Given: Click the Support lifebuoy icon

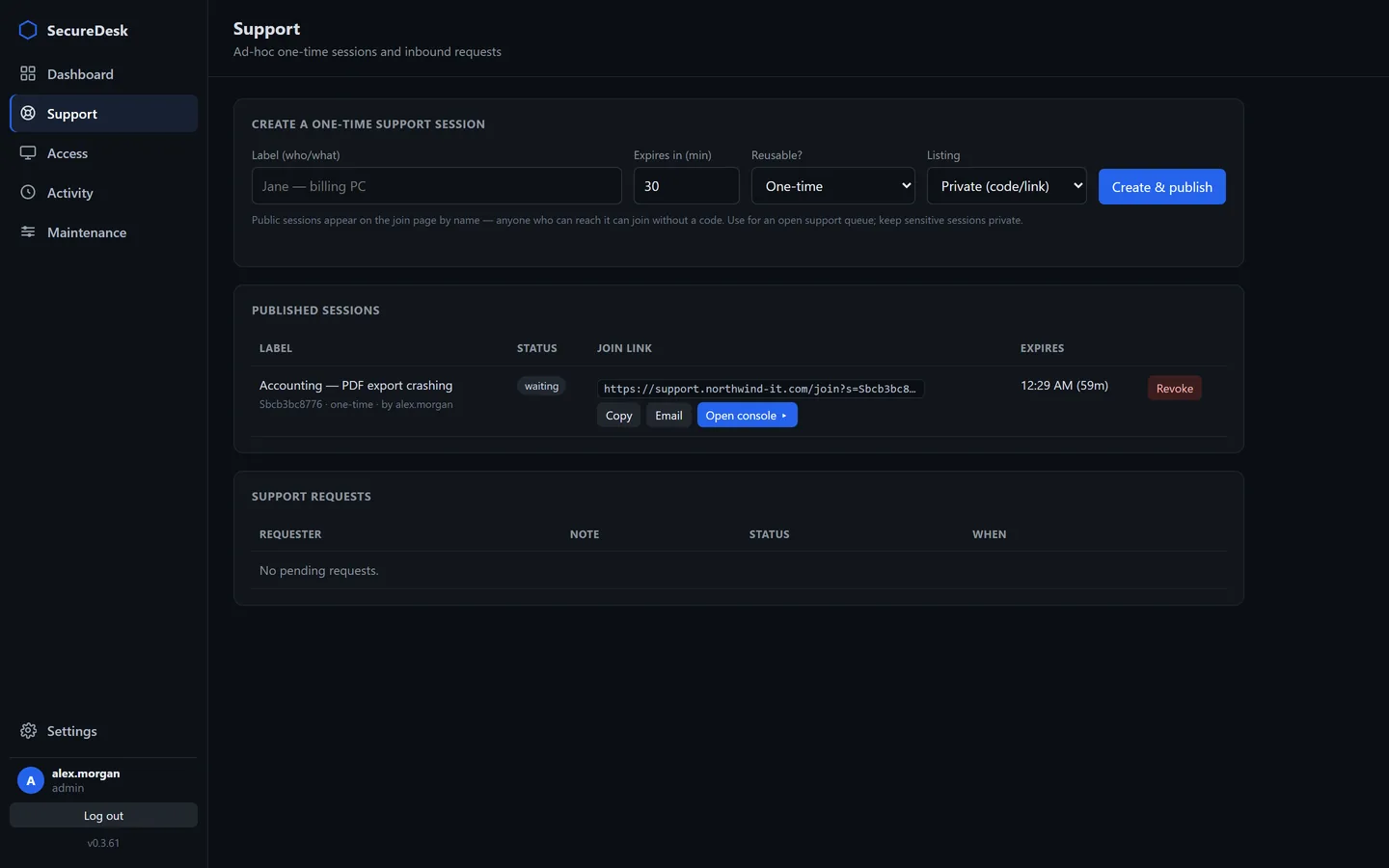Looking at the screenshot, I should coord(28,113).
